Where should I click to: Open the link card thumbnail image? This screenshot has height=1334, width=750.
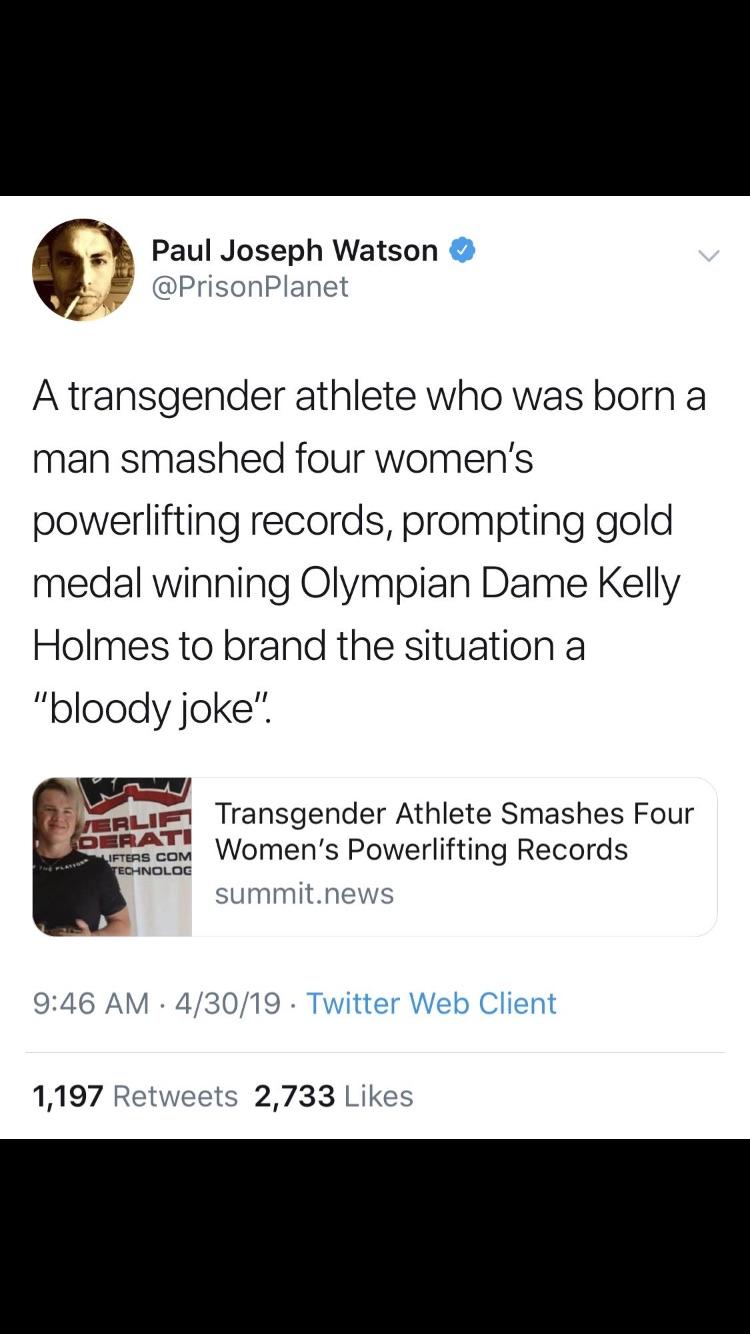pos(112,857)
